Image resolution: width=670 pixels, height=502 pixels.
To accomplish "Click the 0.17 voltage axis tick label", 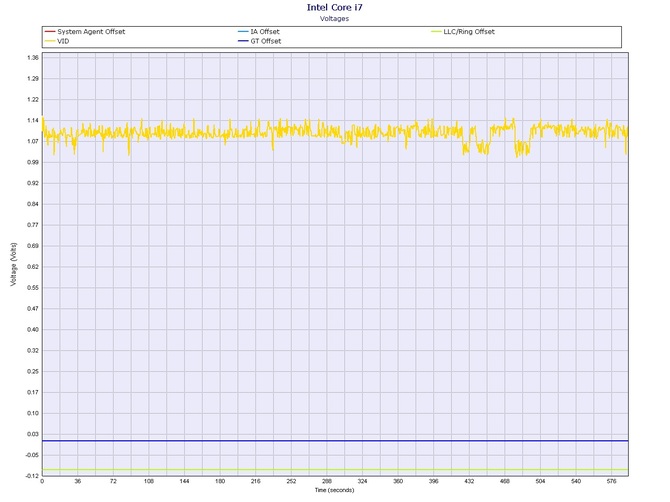I will (x=33, y=393).
